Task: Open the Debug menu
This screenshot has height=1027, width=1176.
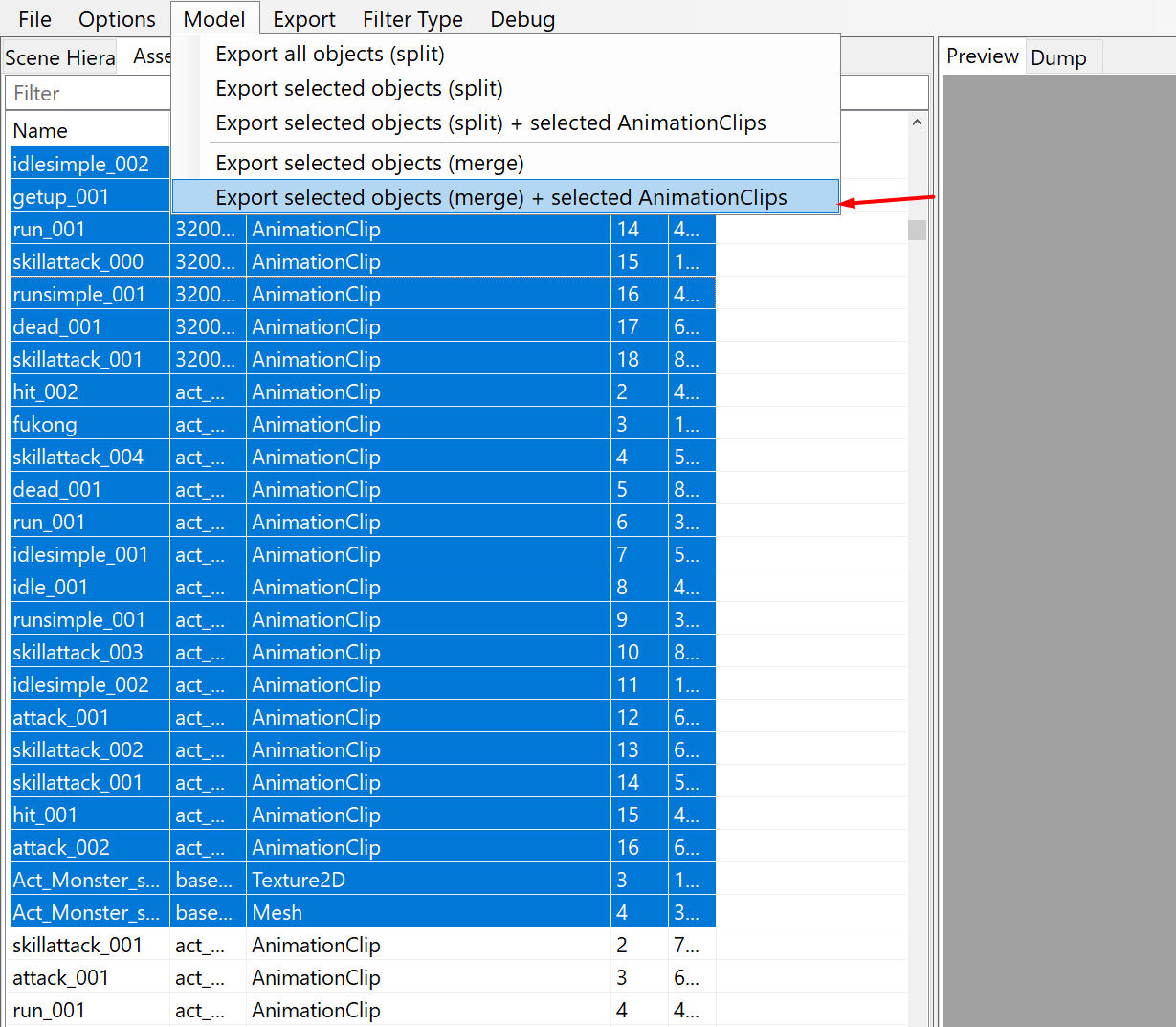Action: click(522, 19)
